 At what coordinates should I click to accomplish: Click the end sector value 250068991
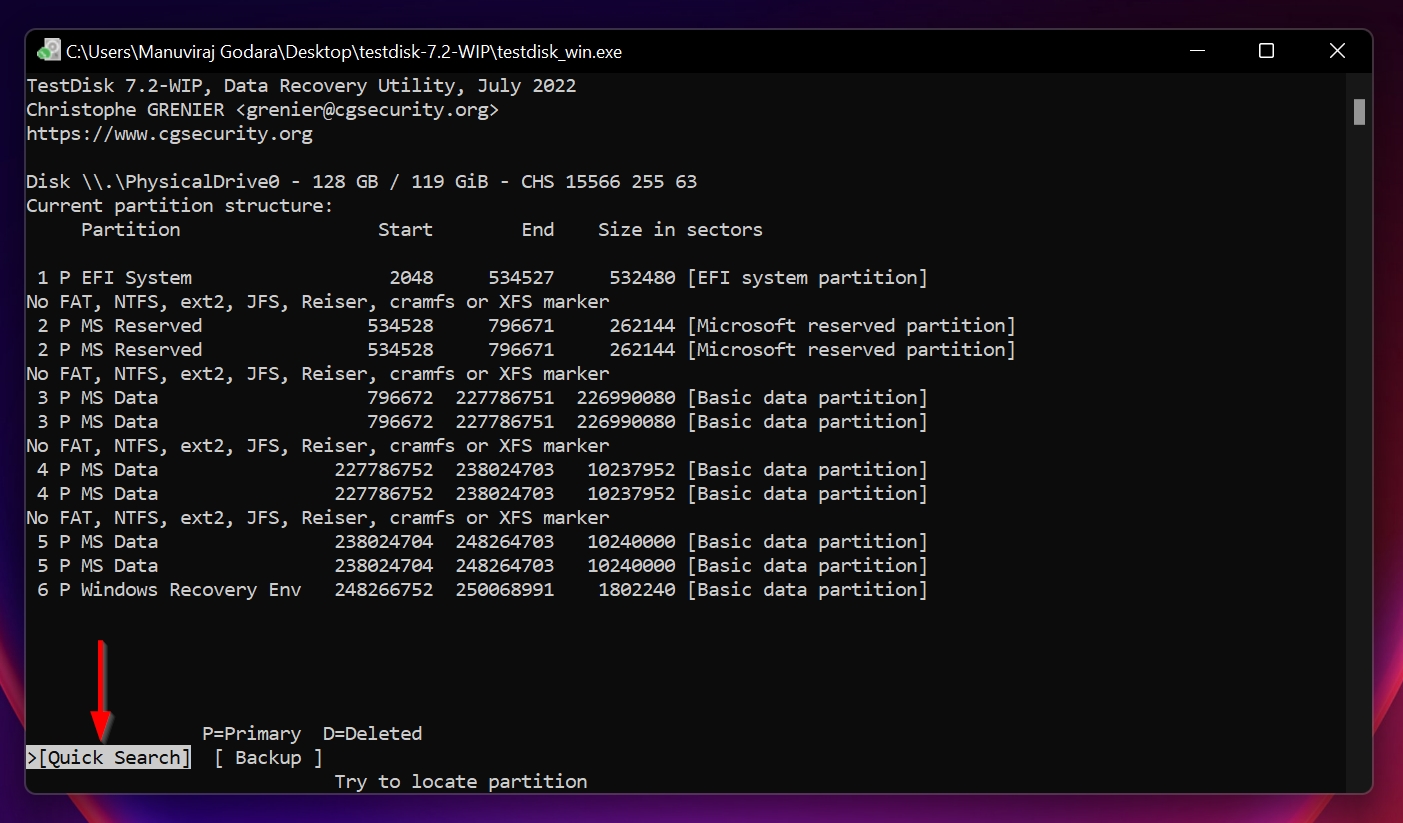coord(505,590)
